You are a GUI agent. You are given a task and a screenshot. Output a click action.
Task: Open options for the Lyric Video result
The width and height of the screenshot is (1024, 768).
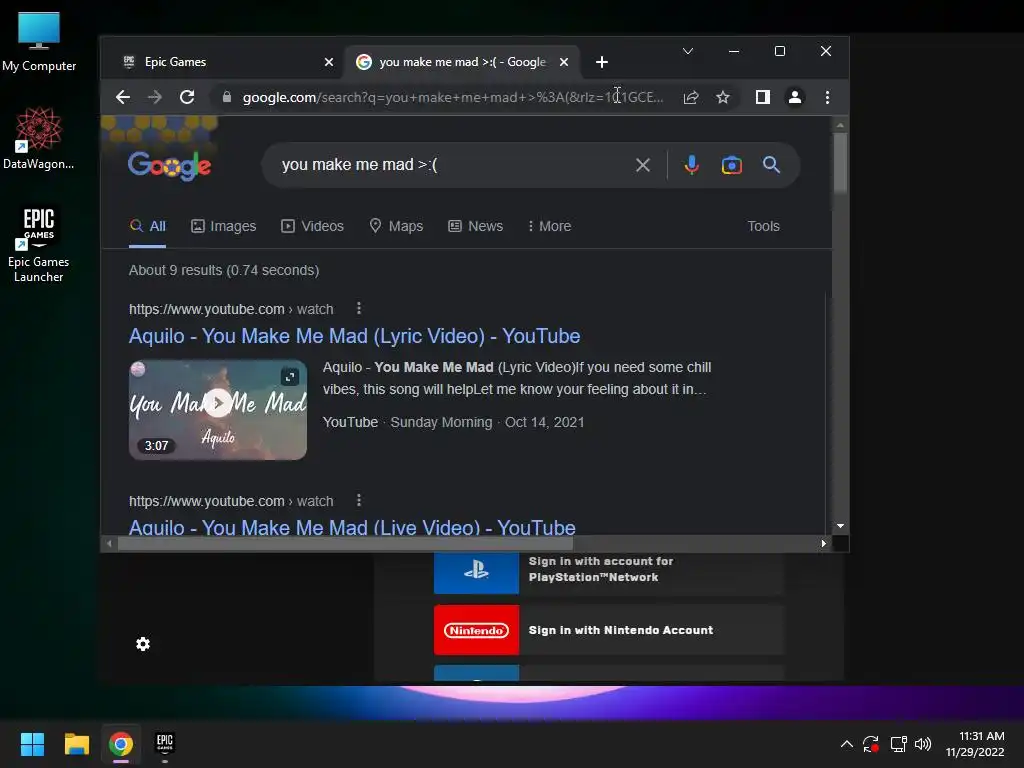359,308
